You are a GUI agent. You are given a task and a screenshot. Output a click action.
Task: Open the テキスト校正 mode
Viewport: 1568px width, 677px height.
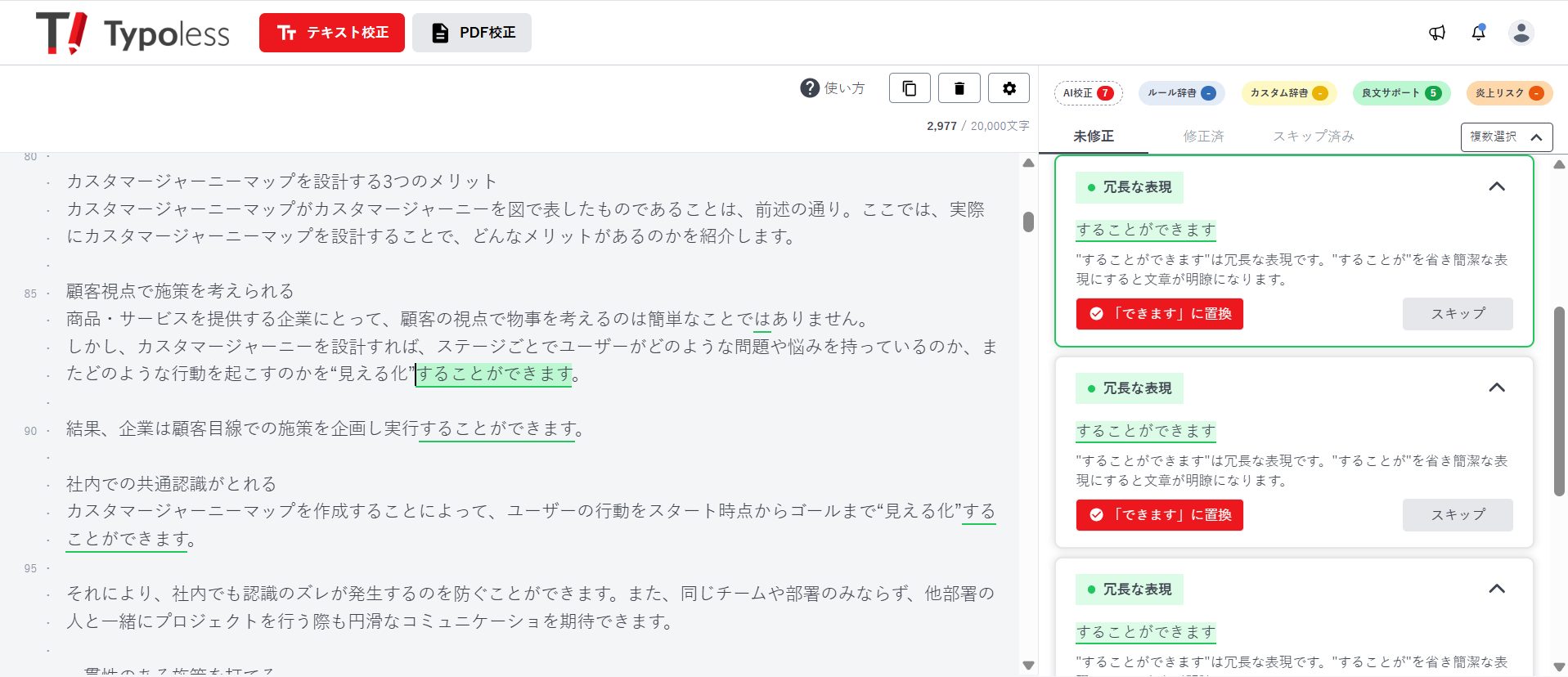pos(332,33)
